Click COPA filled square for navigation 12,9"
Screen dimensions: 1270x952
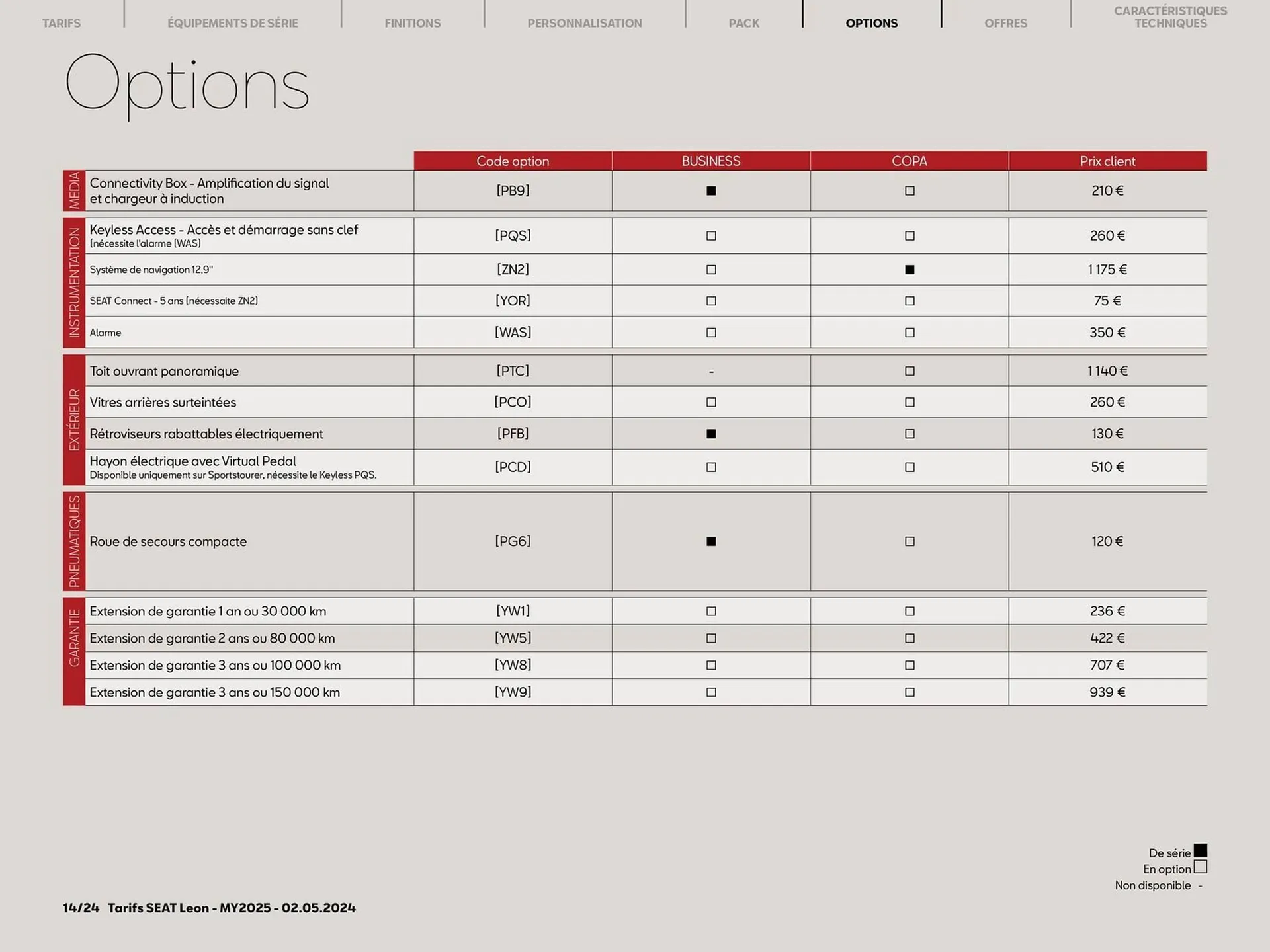[910, 270]
